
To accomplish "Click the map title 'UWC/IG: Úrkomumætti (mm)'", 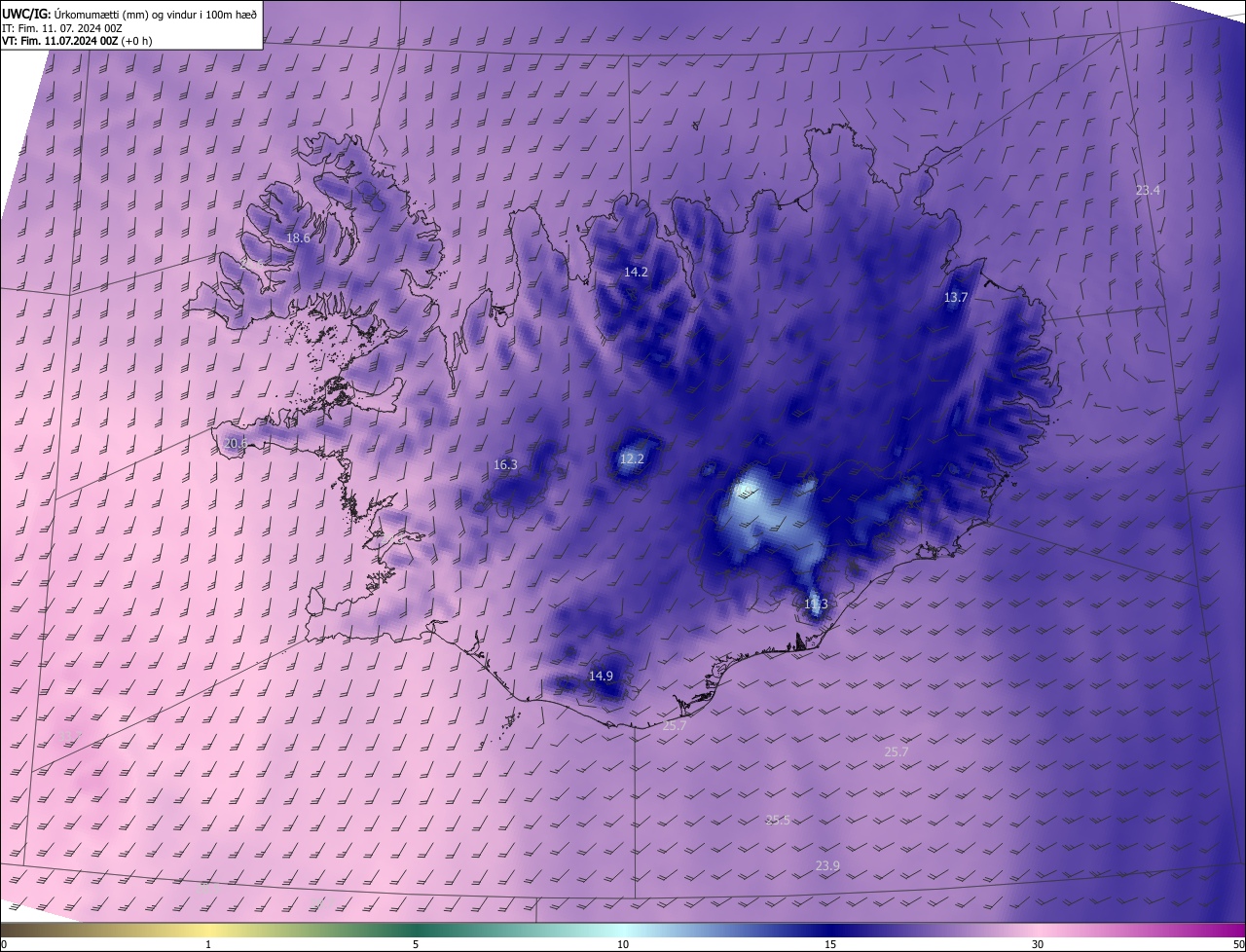I will coord(129,13).
